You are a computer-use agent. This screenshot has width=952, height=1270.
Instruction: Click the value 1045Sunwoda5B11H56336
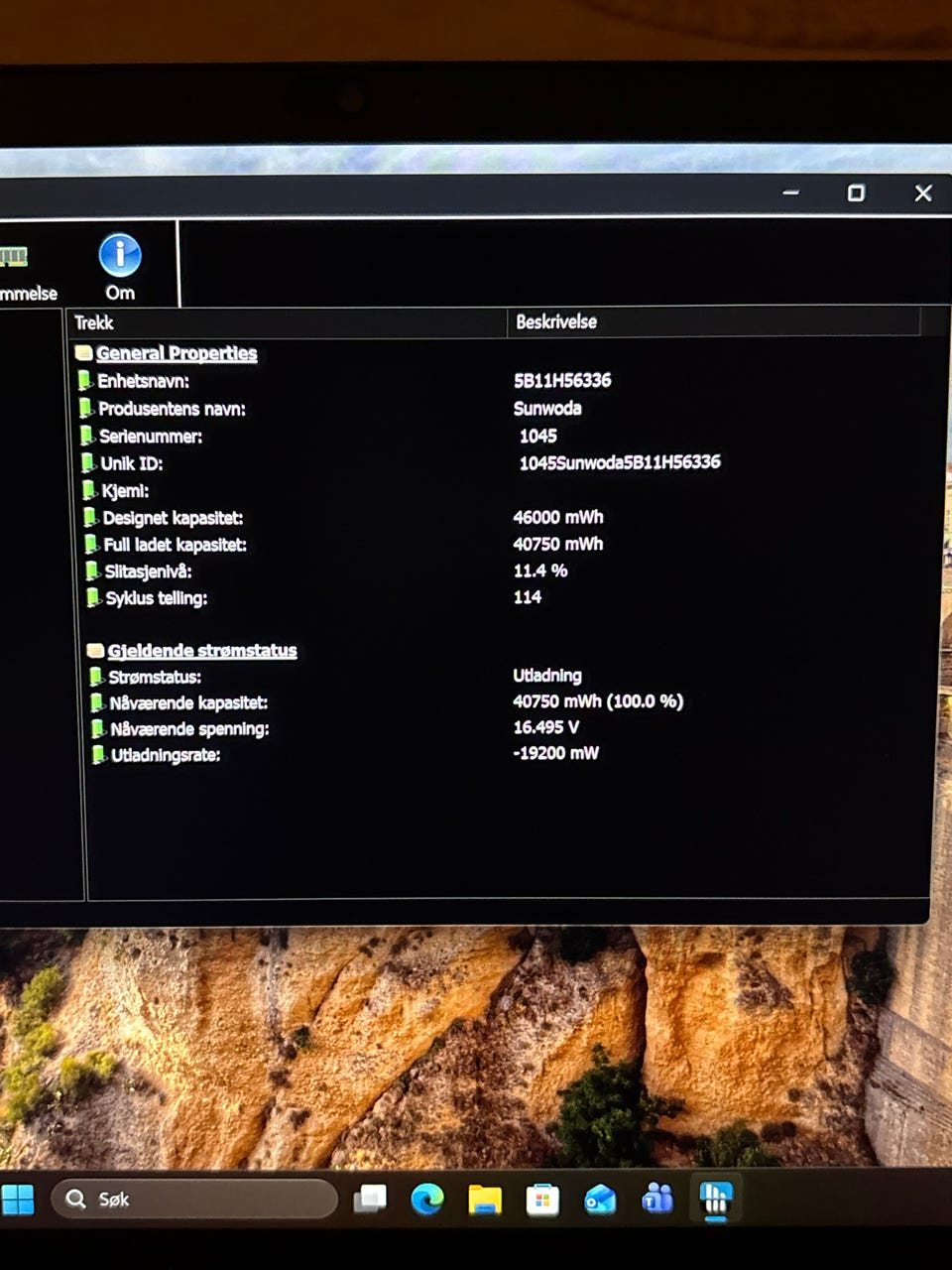(620, 462)
